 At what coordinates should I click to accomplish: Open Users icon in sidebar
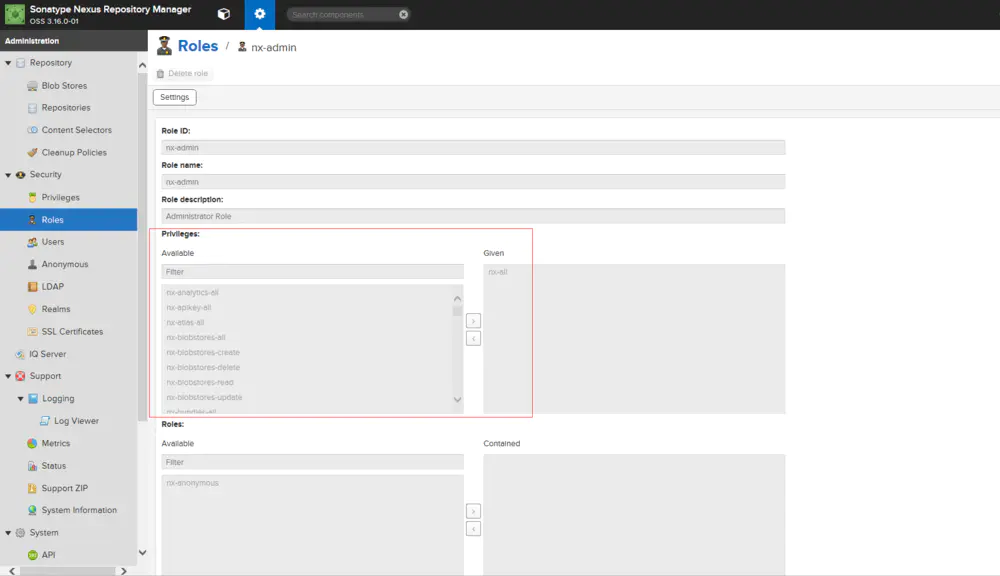[x=33, y=242]
